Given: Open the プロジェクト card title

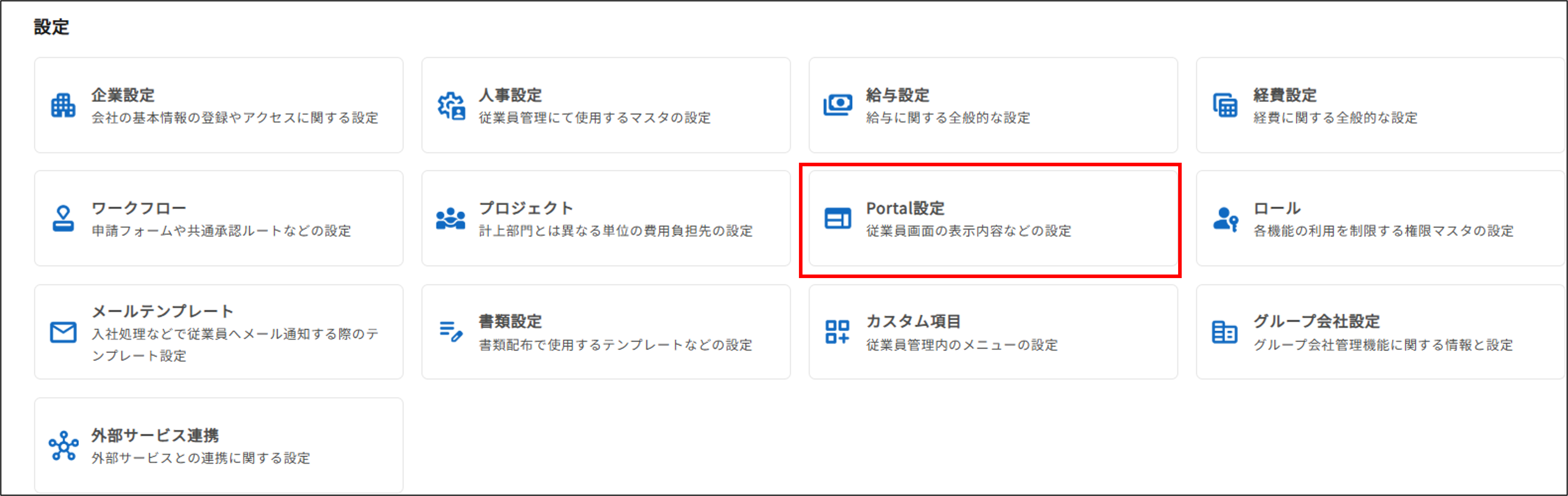Looking at the screenshot, I should tap(526, 208).
